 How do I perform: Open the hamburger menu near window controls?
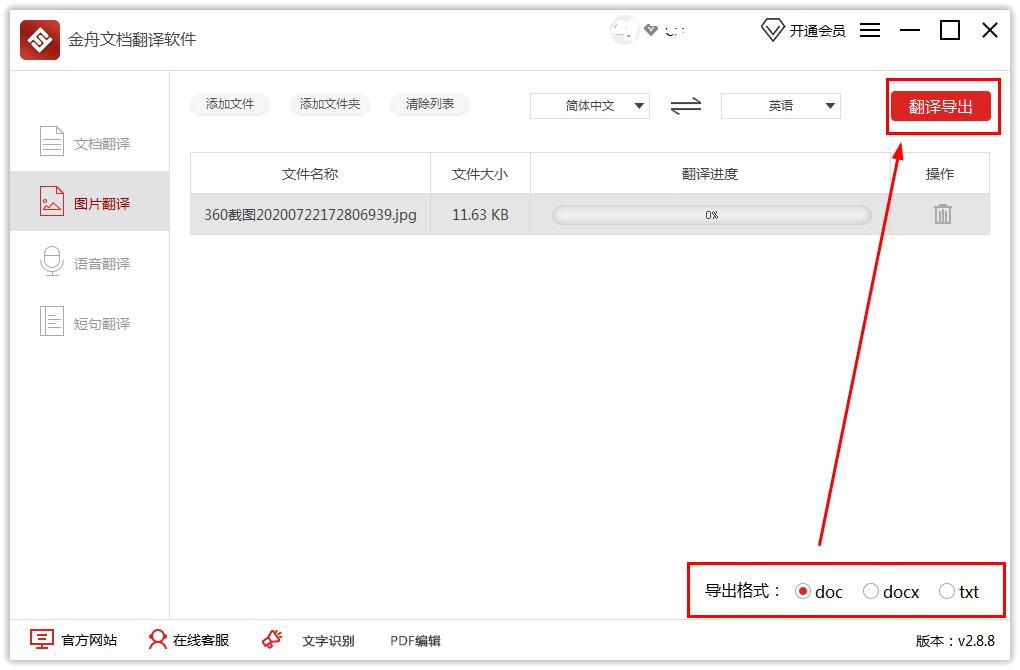[x=869, y=30]
